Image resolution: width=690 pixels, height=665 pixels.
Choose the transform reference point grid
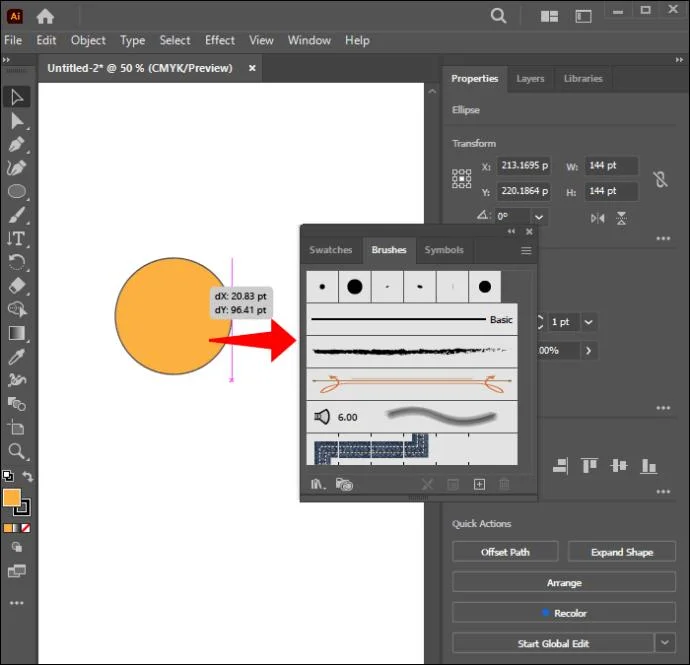point(461,179)
